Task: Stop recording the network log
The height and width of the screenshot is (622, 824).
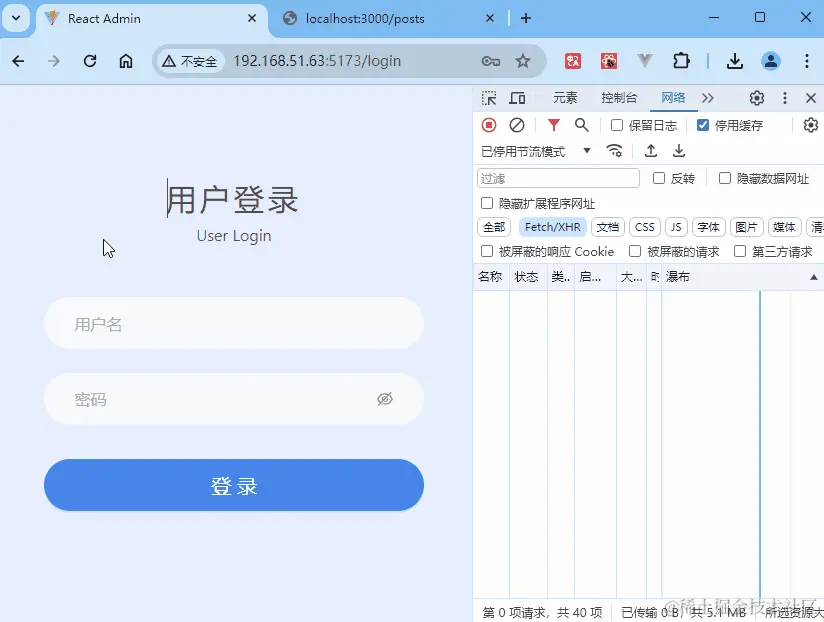Action: [488, 125]
